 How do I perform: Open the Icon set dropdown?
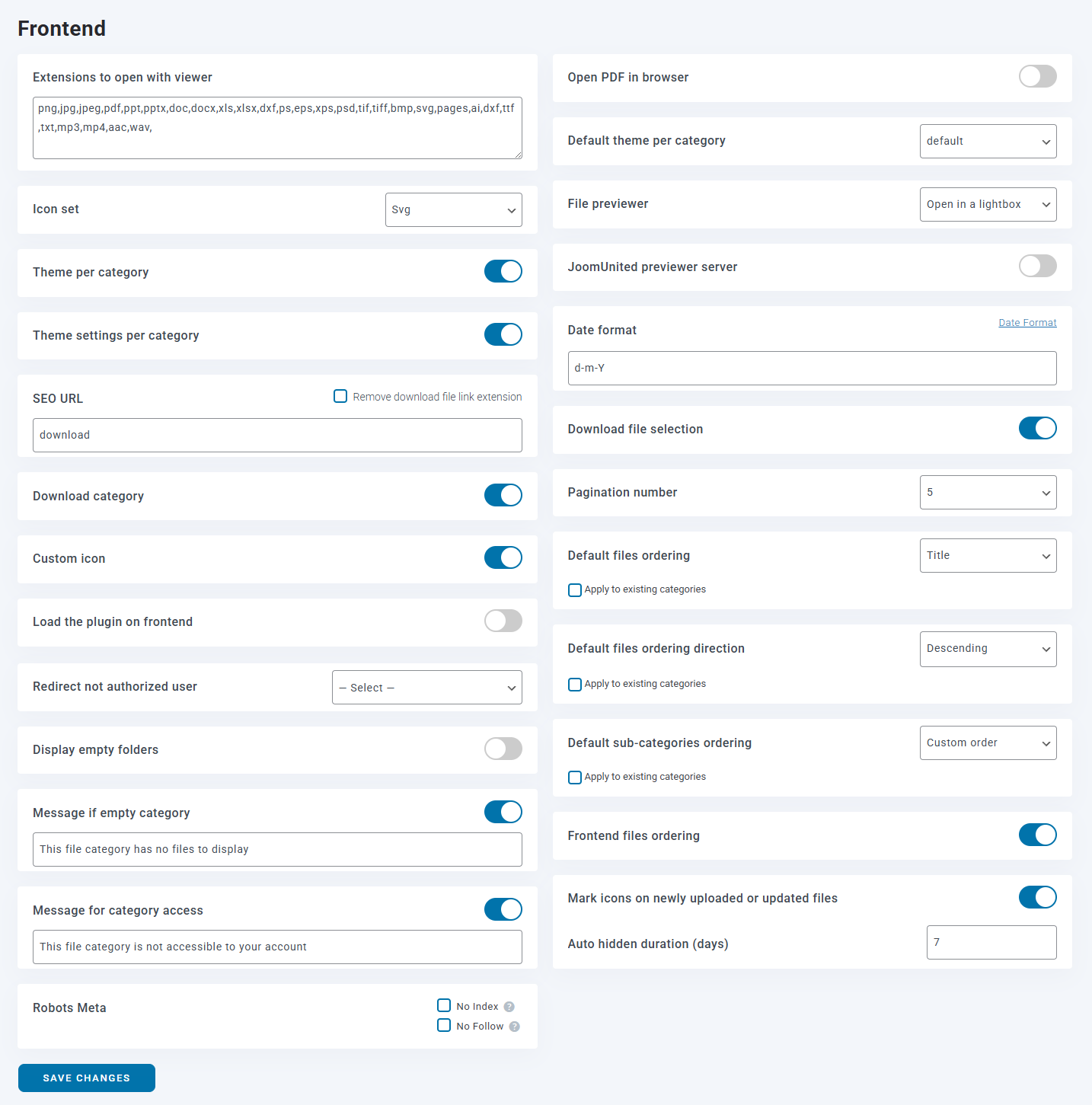pyautogui.click(x=453, y=209)
